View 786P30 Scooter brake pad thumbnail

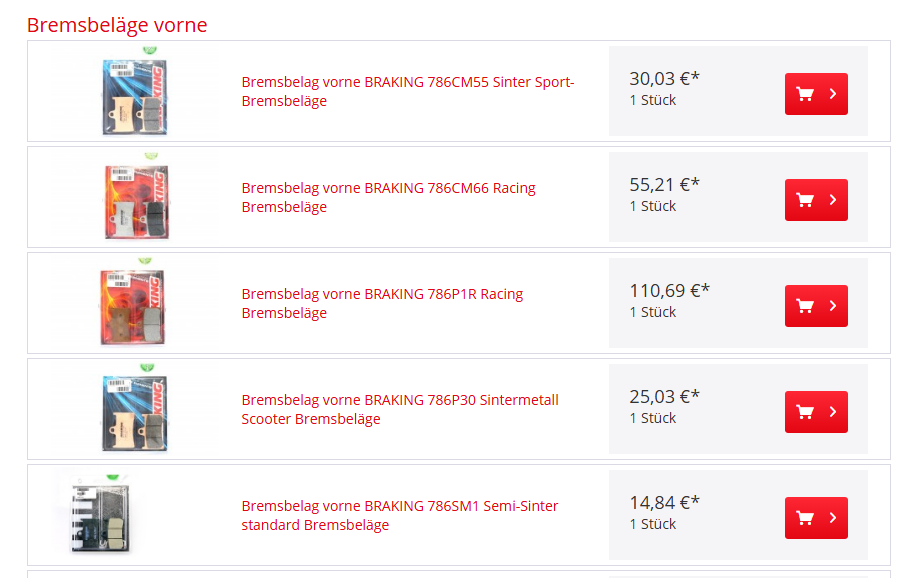pos(134,412)
